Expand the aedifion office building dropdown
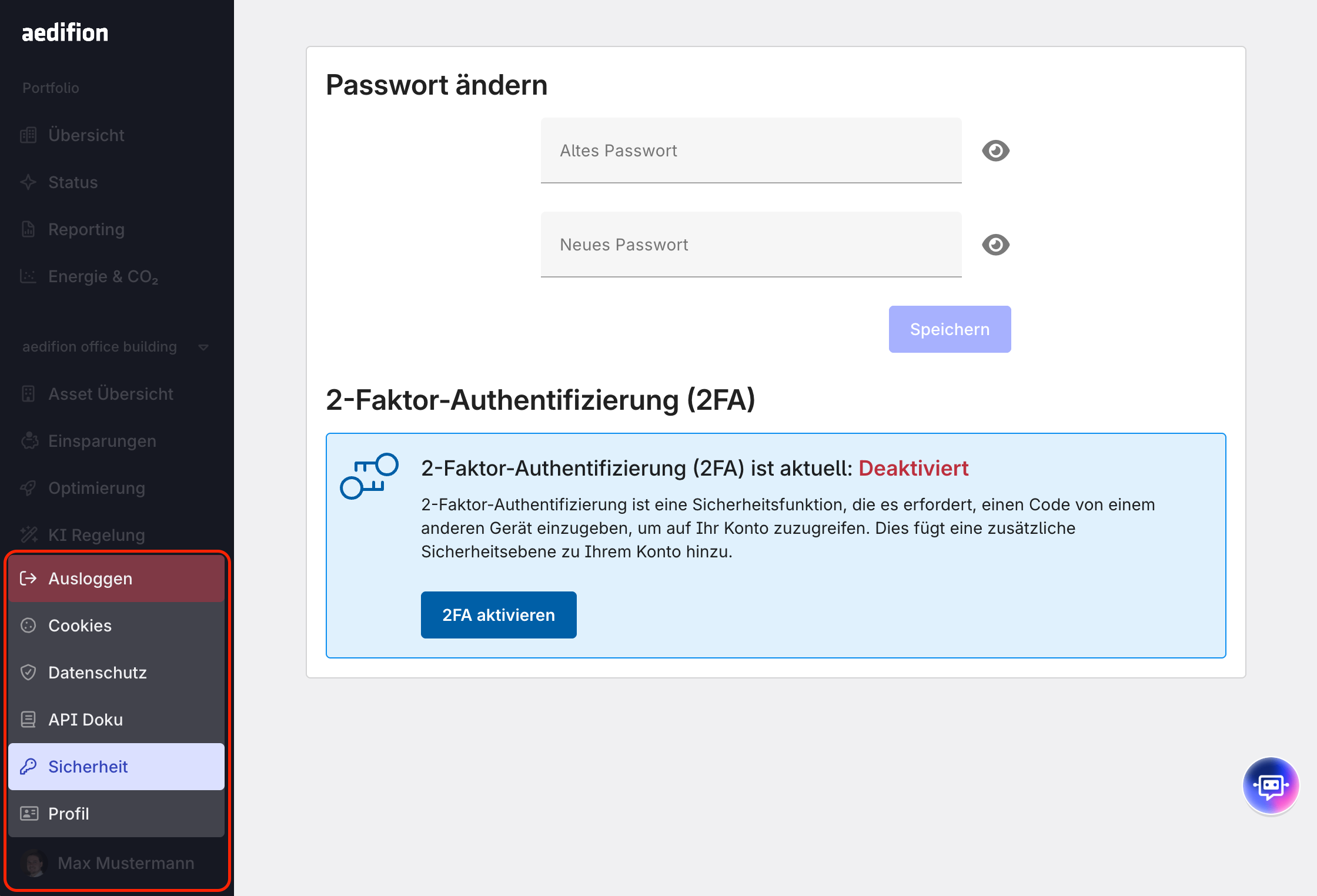Viewport: 1317px width, 896px height. [x=203, y=347]
